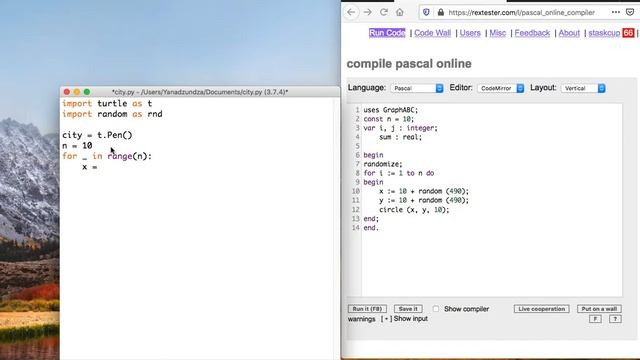The image size is (640, 360).
Task: Click the city.py window title bar text
Action: coord(200,92)
